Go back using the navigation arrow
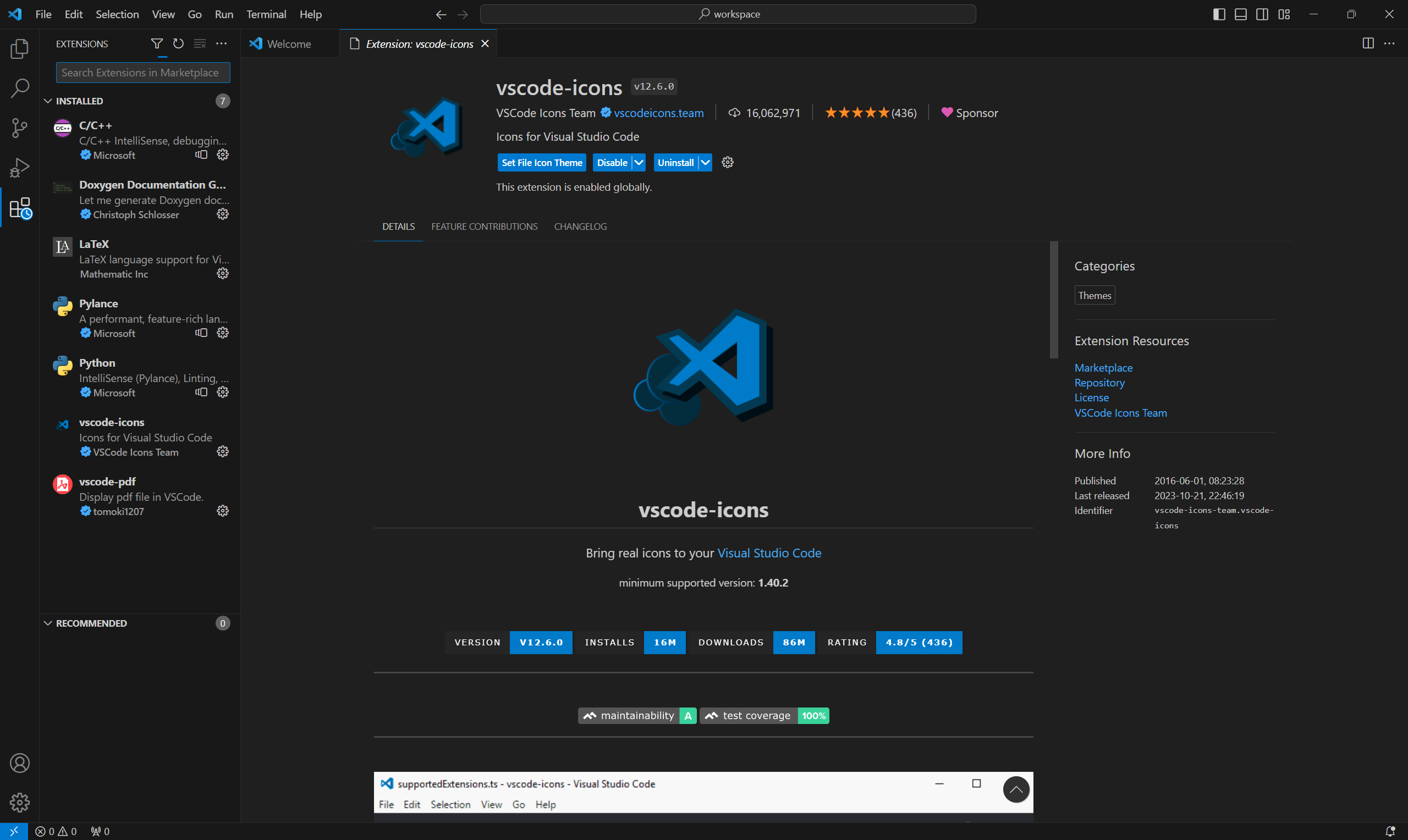This screenshot has width=1408, height=840. (441, 14)
